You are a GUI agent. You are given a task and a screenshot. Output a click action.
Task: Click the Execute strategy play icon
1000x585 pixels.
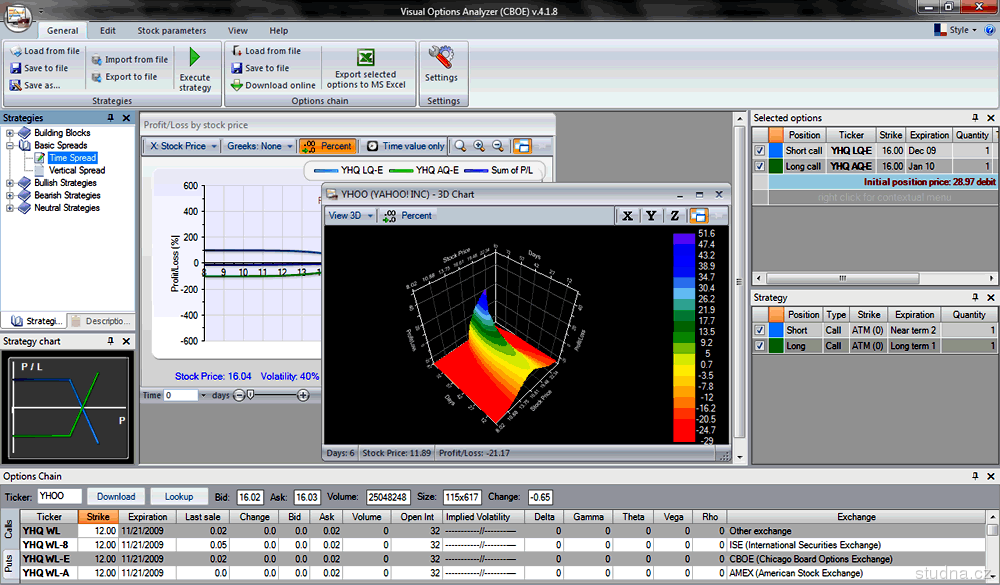pos(195,58)
